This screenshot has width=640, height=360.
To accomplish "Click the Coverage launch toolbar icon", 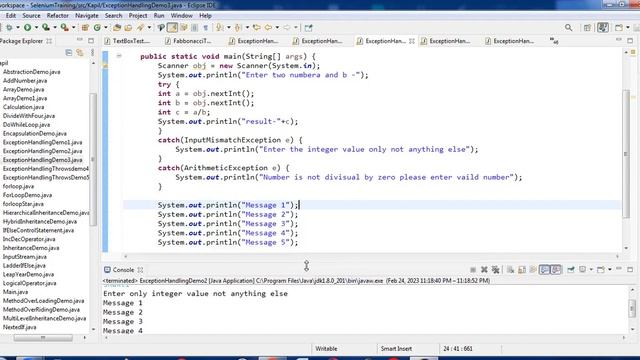I will [x=46, y=28].
